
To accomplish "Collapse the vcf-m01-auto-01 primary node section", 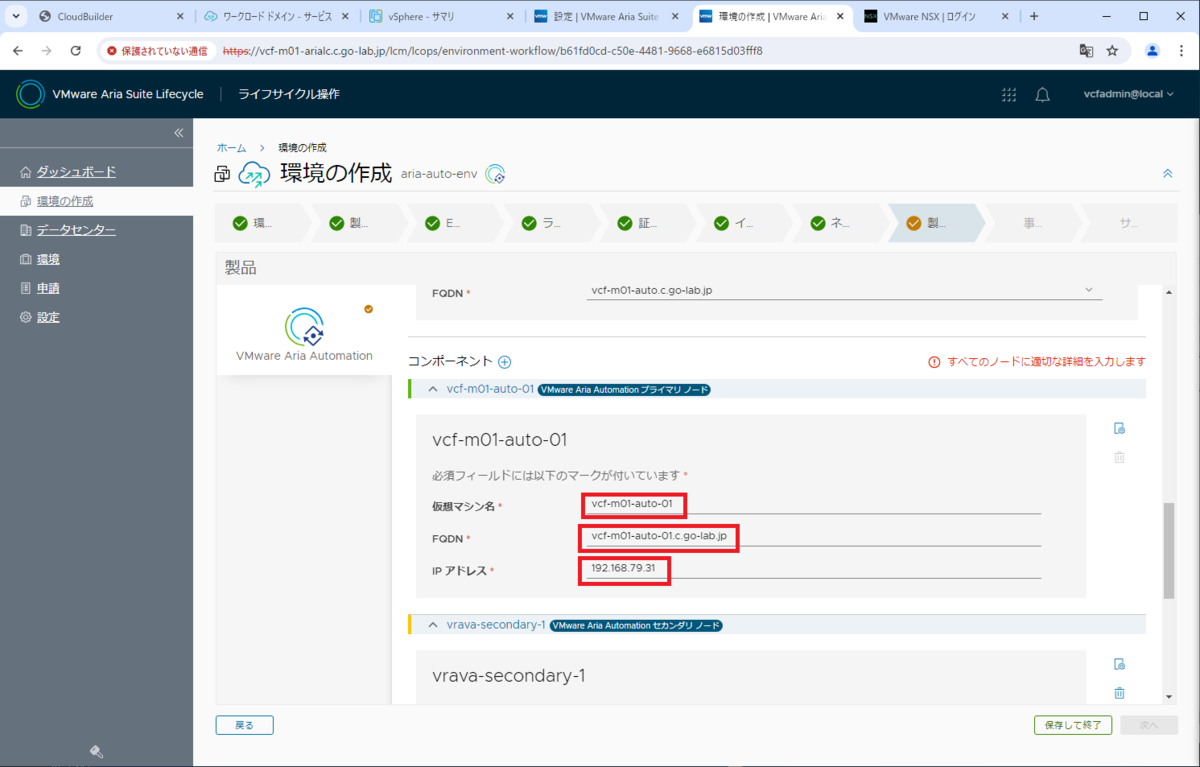I will 433,389.
